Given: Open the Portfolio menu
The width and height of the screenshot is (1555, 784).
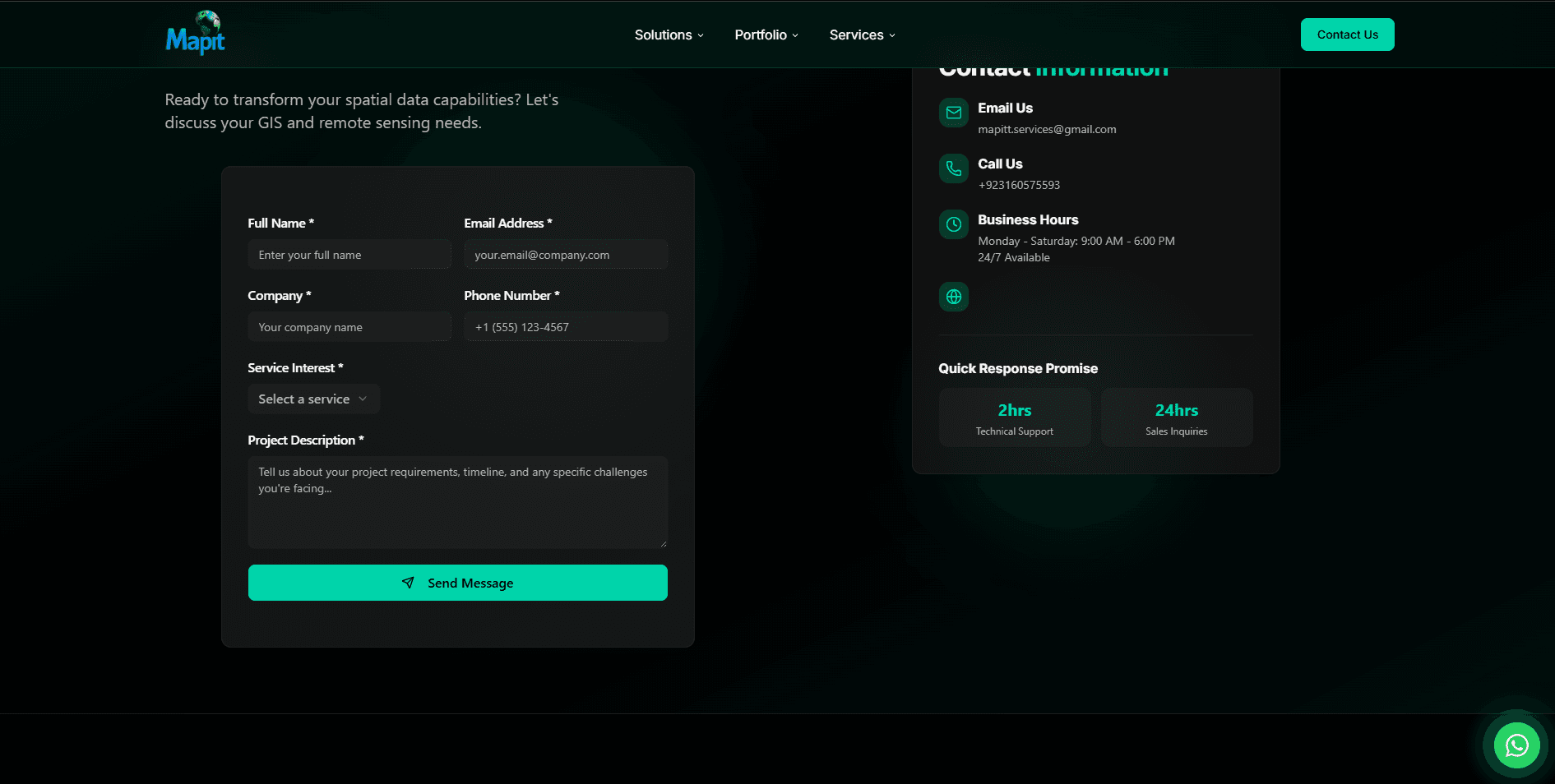Looking at the screenshot, I should point(761,35).
